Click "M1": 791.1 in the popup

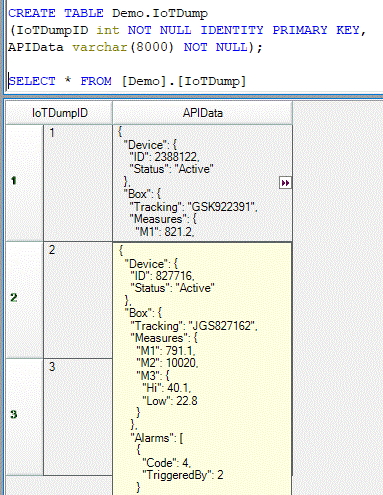pos(166,350)
